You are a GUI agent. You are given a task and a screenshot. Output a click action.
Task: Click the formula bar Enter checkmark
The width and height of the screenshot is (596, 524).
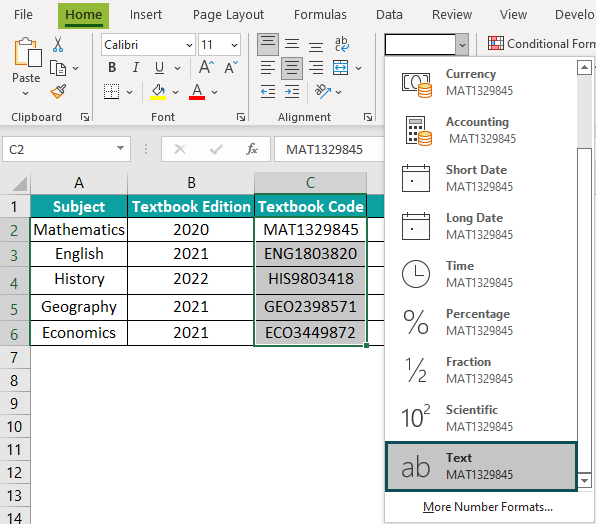[216, 149]
